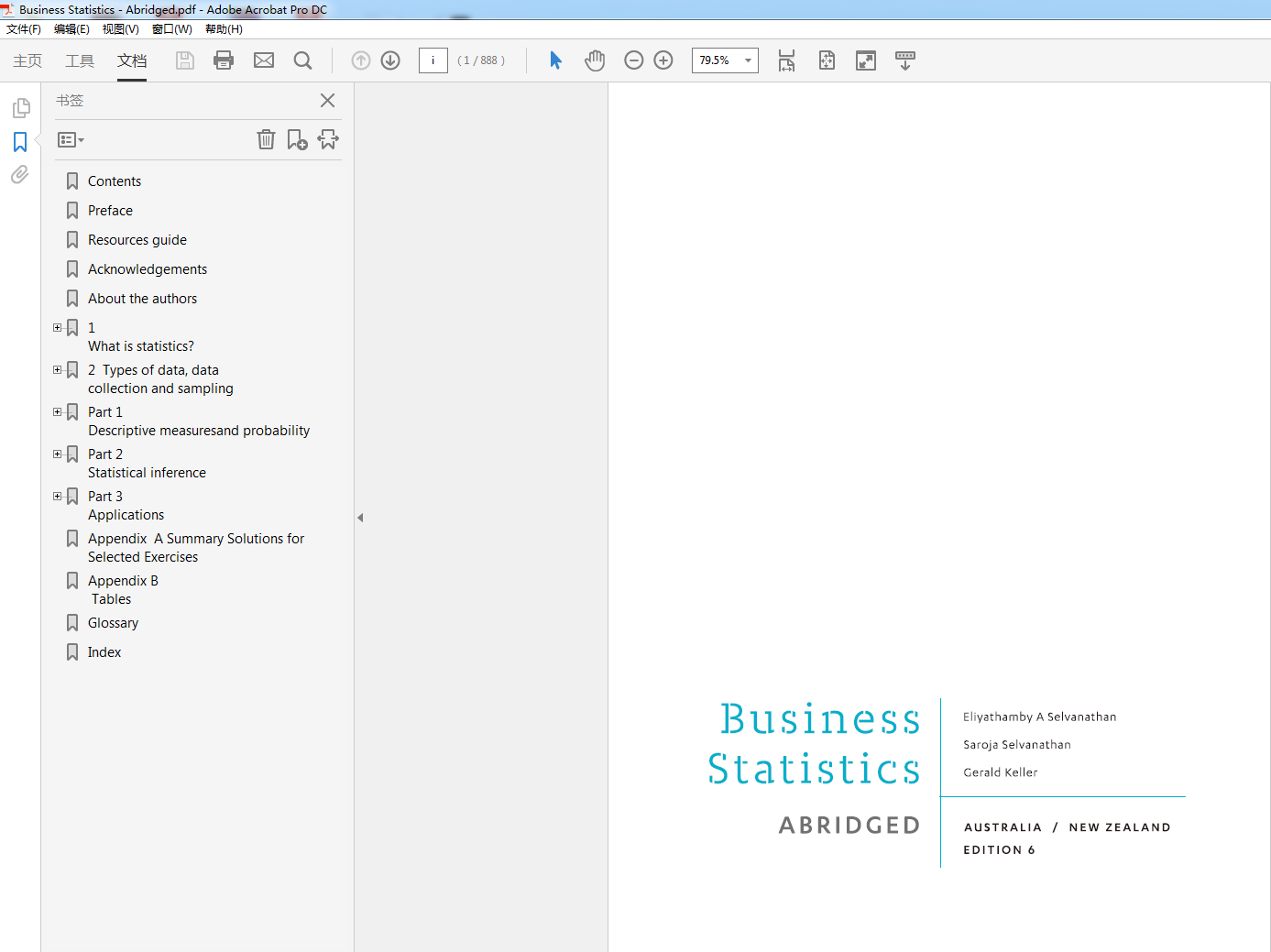
Task: Jump to Contents bookmark
Action: 115,181
